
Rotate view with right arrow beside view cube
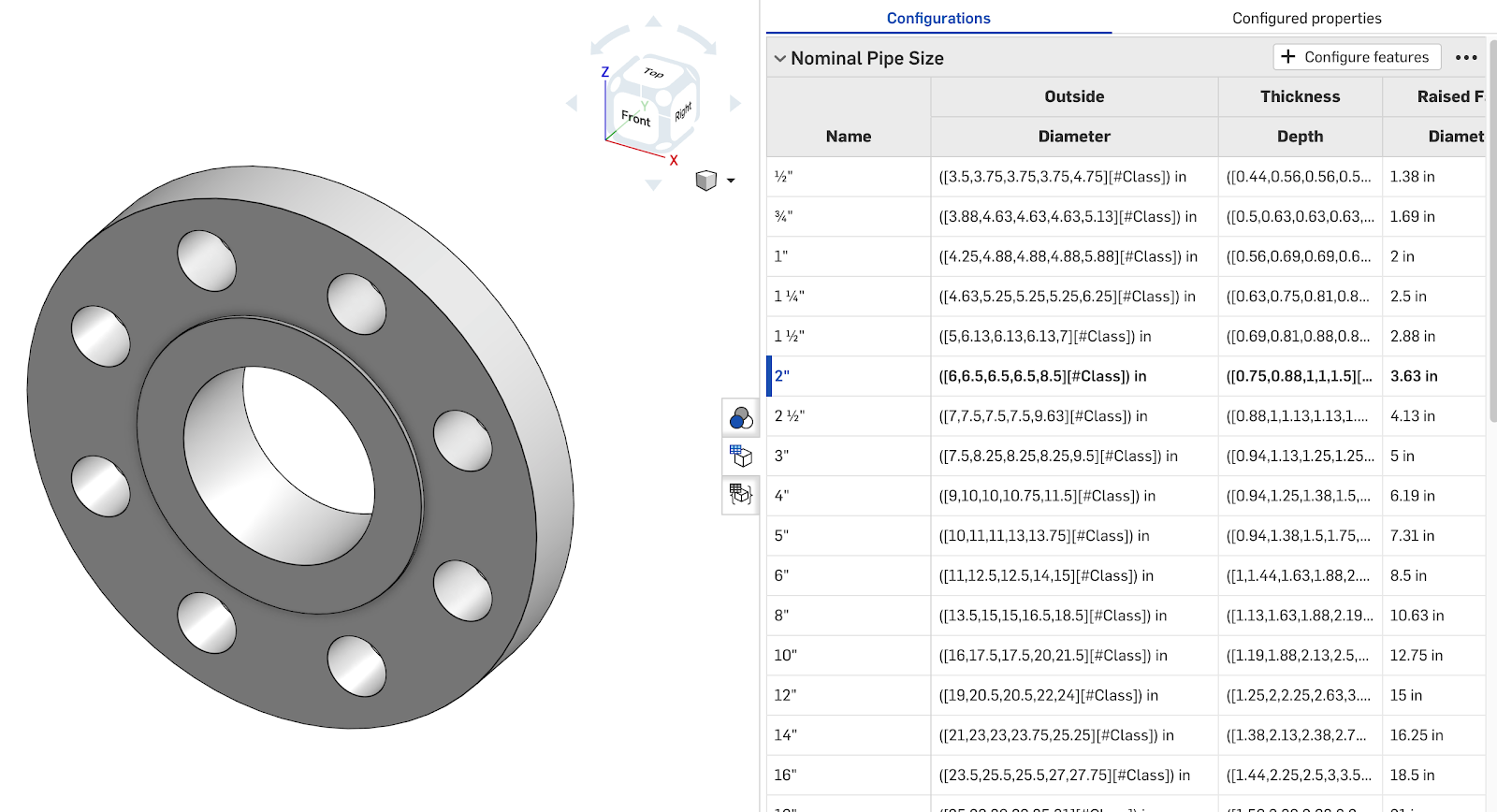pos(735,104)
